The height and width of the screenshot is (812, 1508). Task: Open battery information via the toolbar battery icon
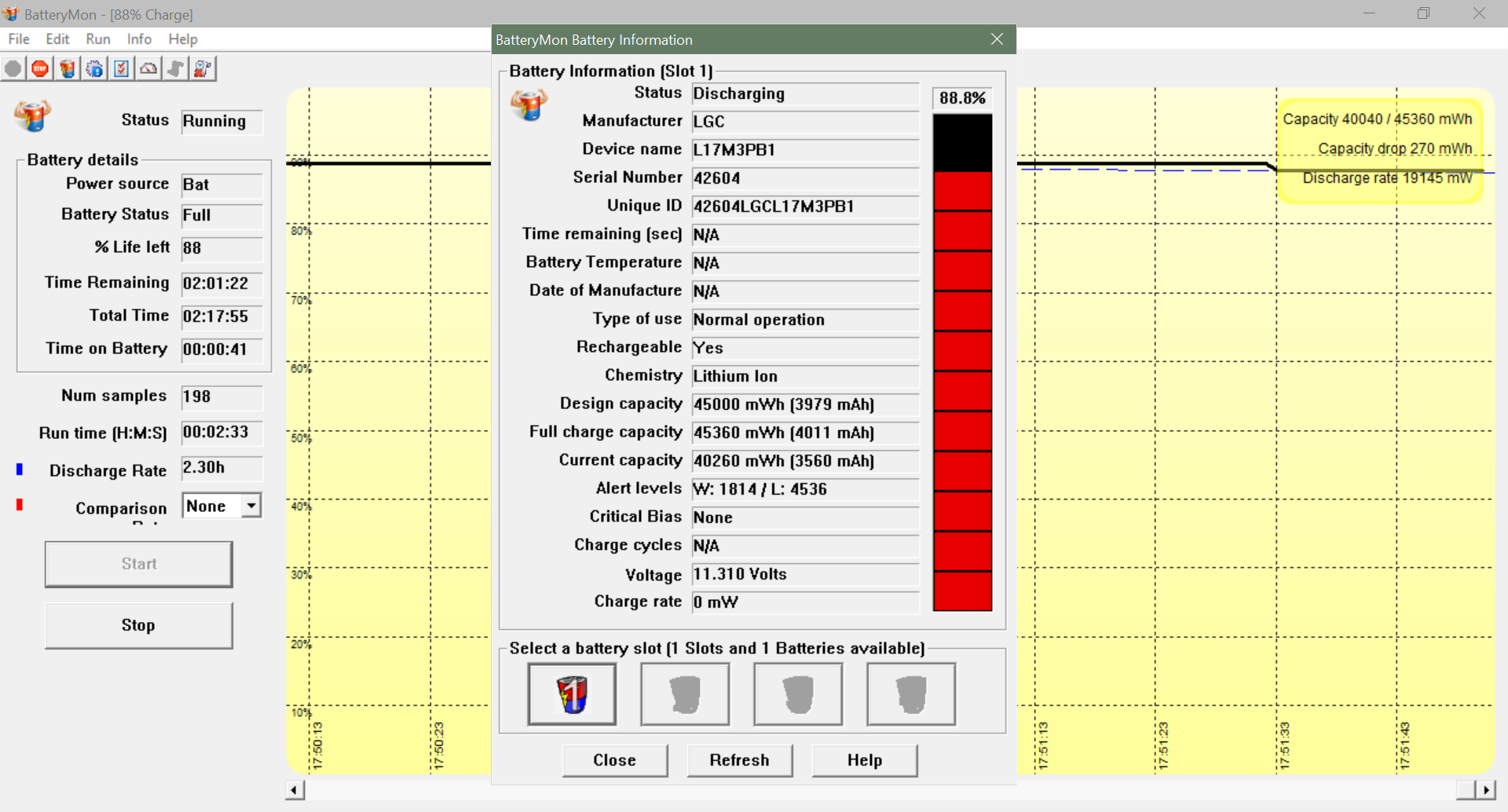[68, 69]
